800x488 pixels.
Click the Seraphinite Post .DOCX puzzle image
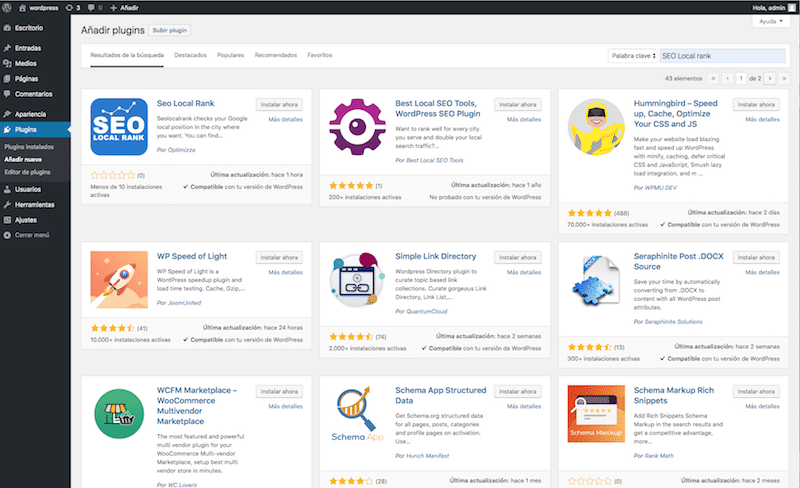coord(596,280)
